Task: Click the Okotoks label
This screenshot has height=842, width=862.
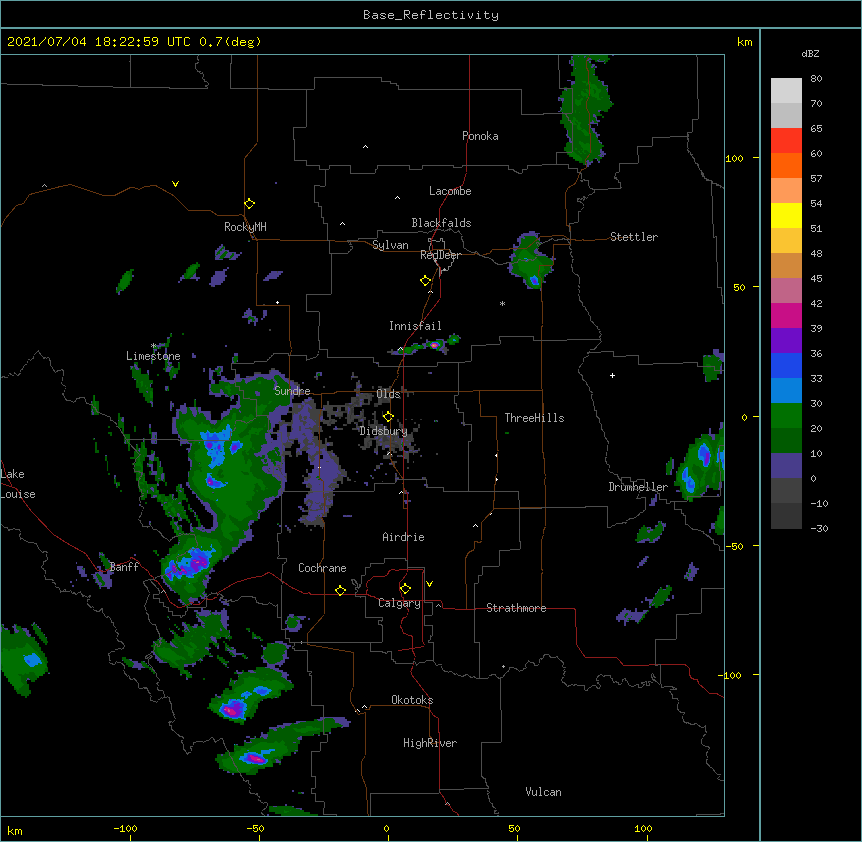Action: (x=412, y=700)
